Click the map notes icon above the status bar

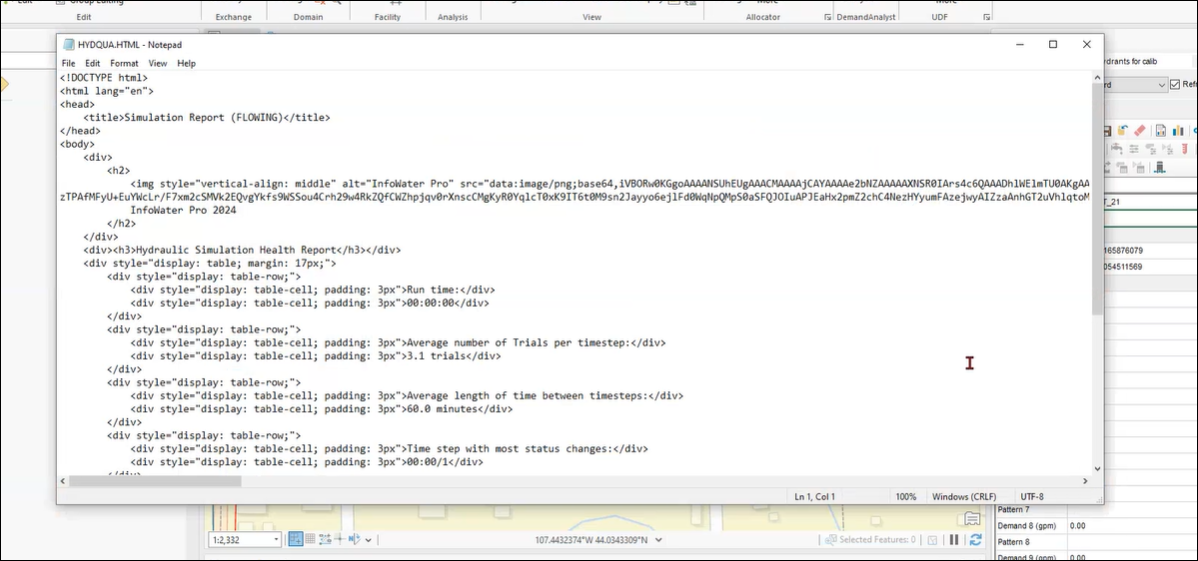tap(972, 519)
